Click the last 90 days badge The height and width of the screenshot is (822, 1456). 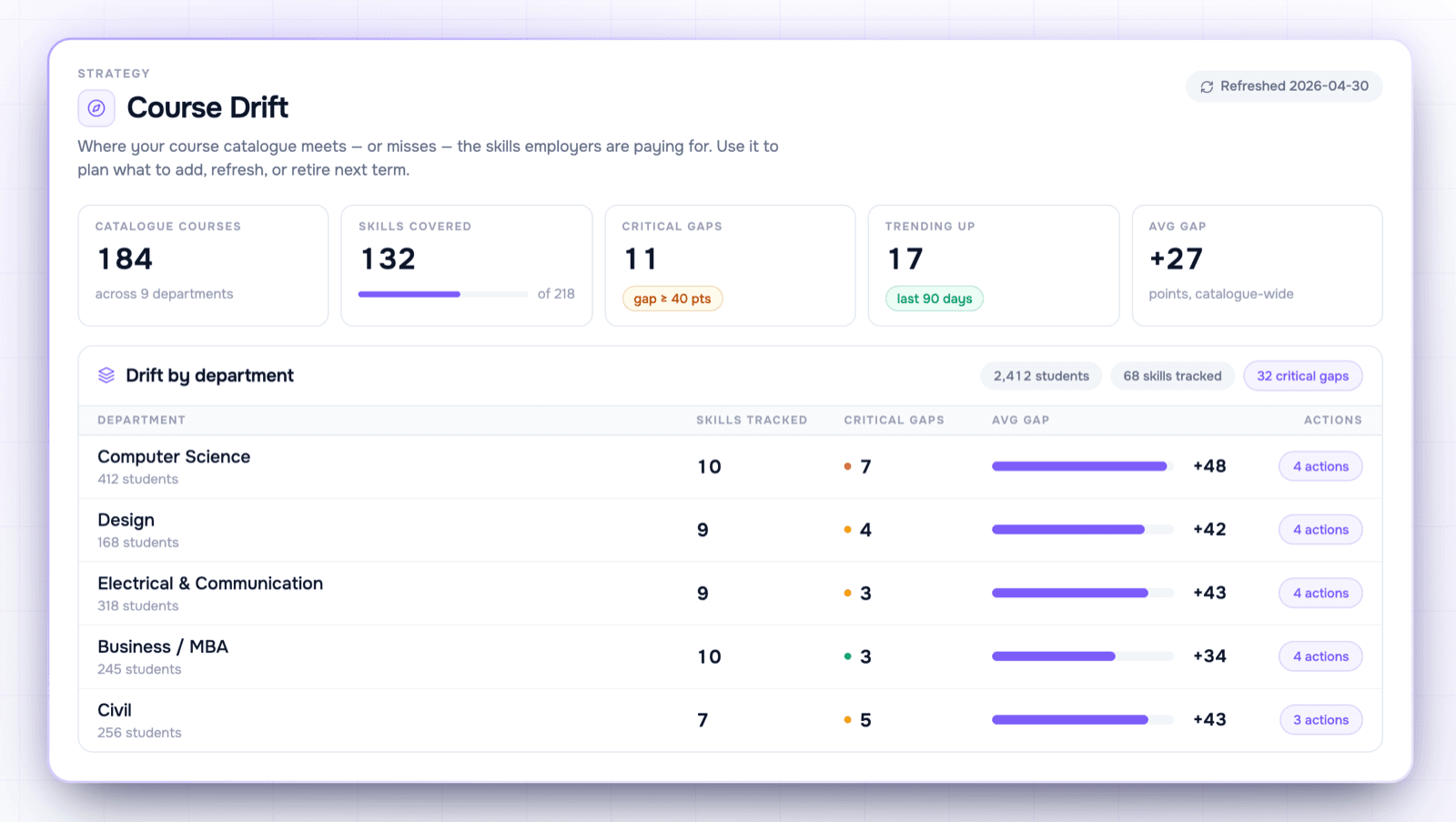pos(935,299)
